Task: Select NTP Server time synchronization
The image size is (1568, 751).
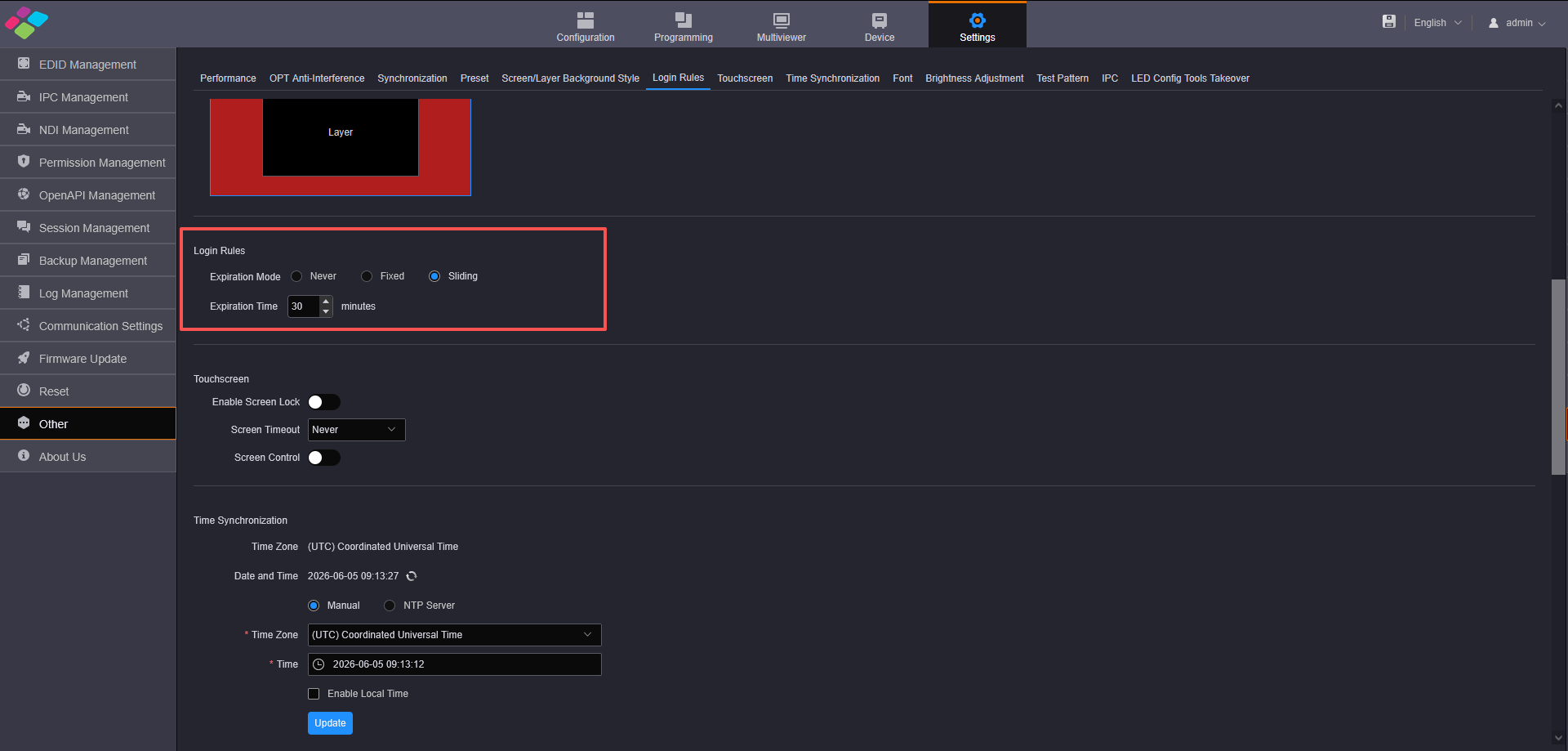Action: pos(390,606)
